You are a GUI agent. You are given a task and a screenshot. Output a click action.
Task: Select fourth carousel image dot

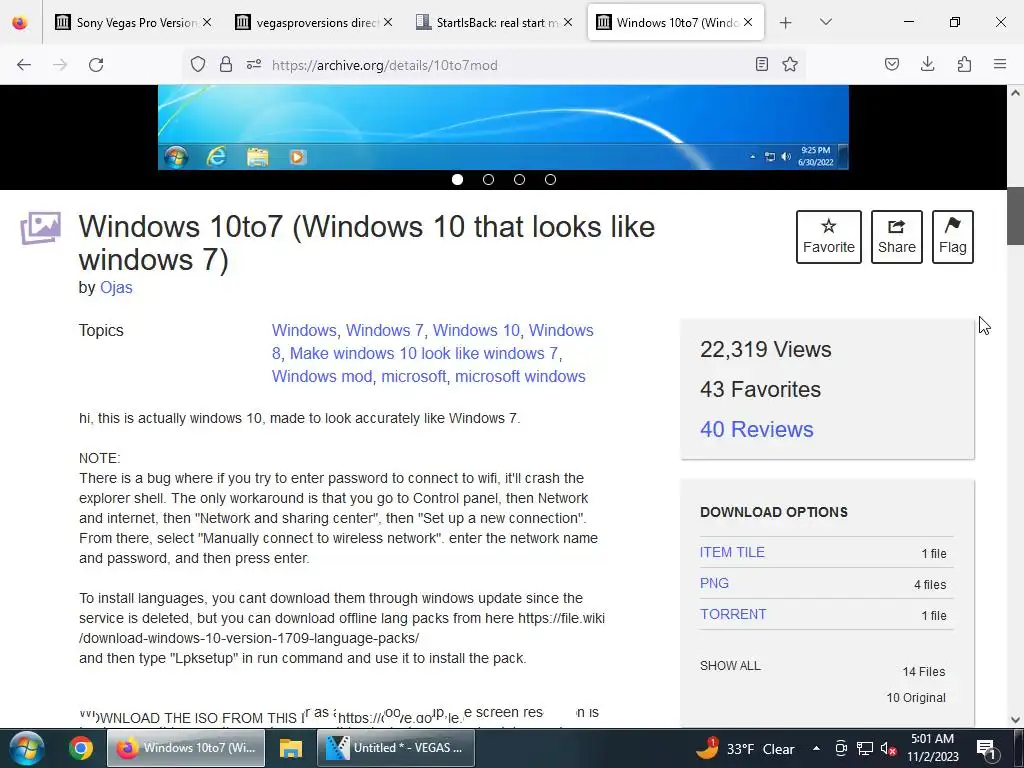coord(551,180)
